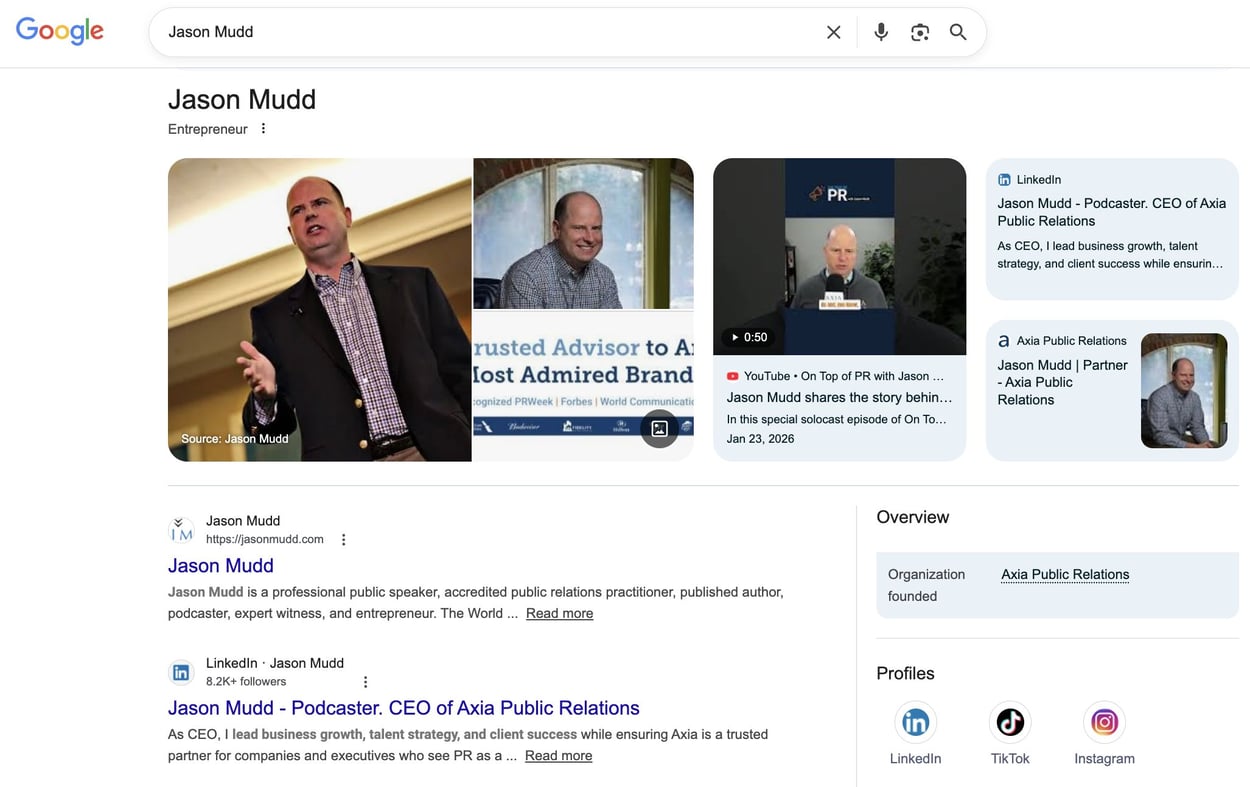
Task: Open the Trusted Advisor banner image
Action: tap(583, 386)
